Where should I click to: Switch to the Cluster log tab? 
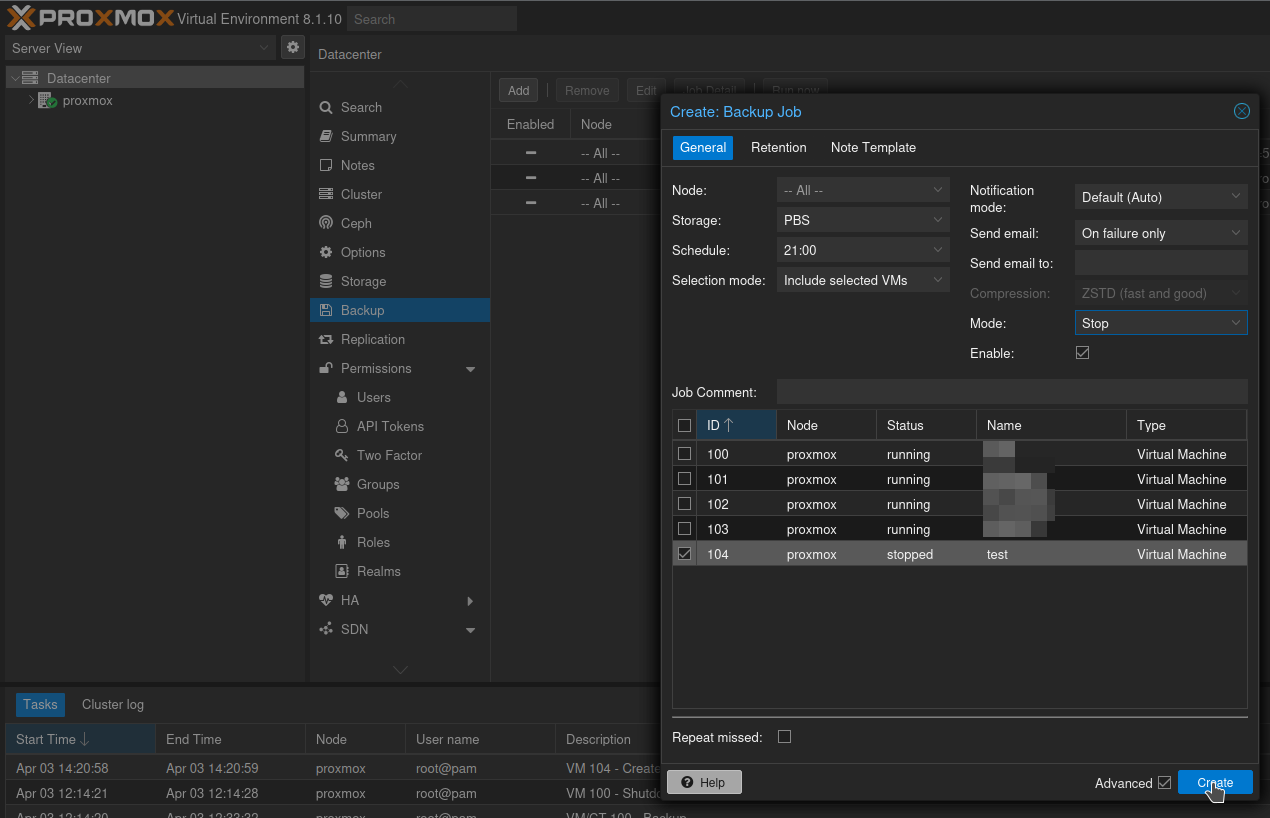click(113, 704)
